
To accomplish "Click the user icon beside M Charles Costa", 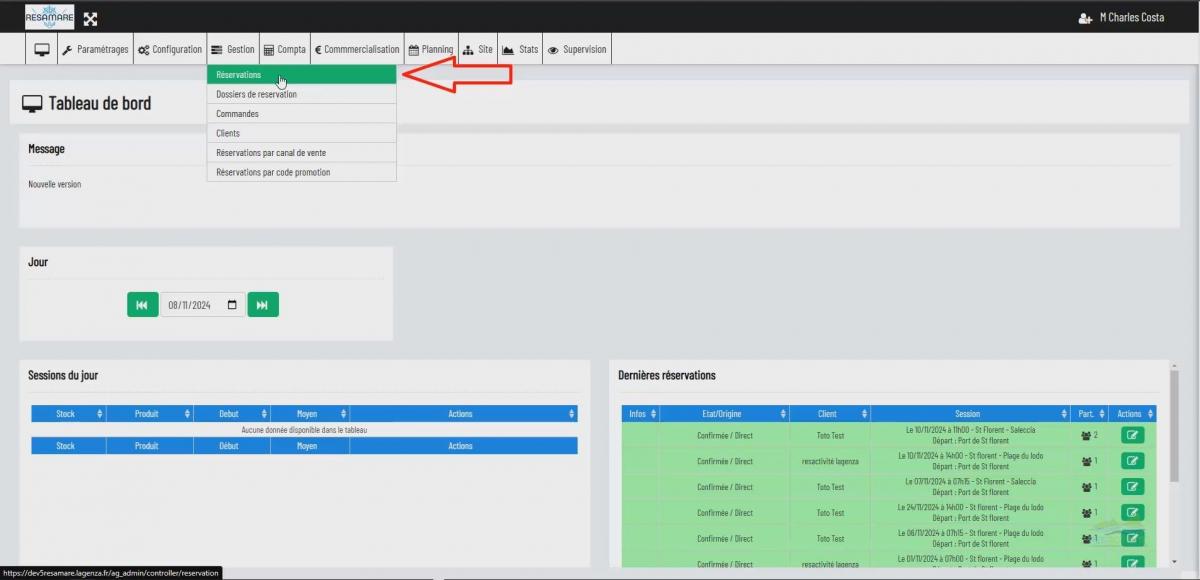I will (x=1085, y=18).
